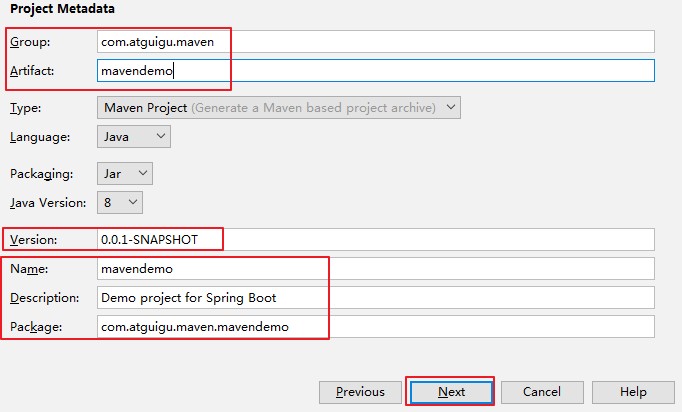
Task: Focus the Package input field
Action: (375, 327)
